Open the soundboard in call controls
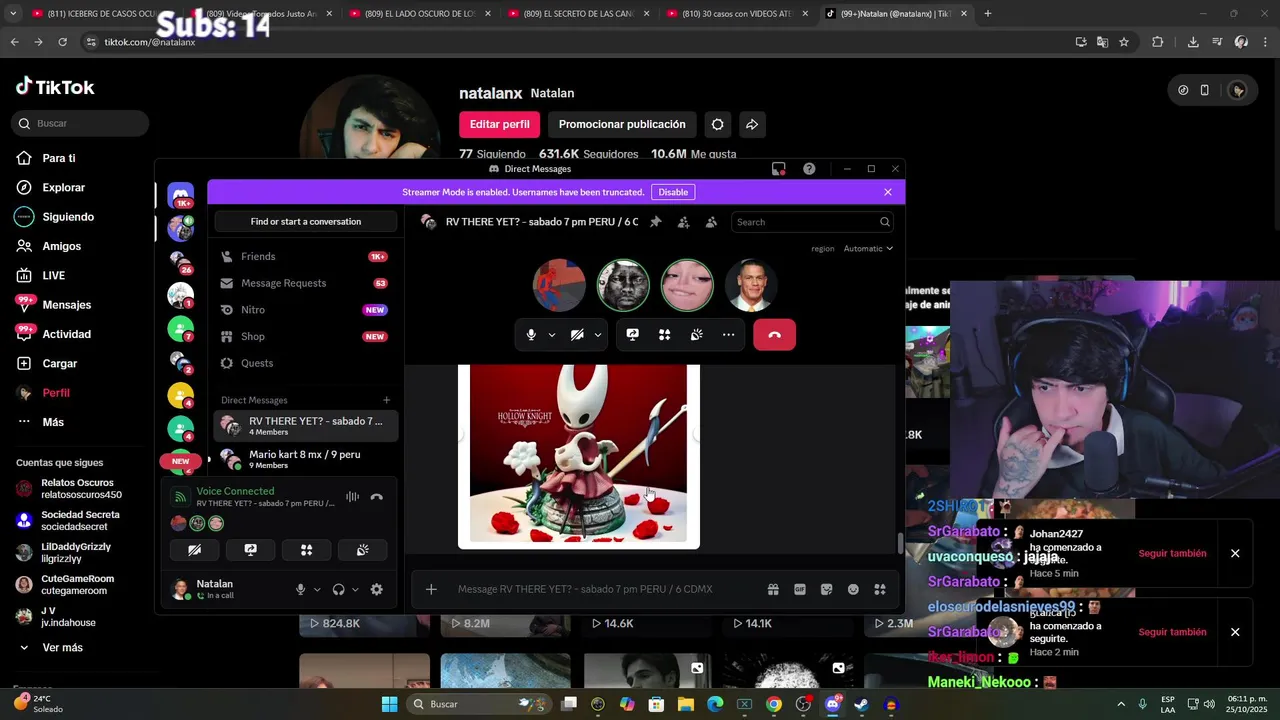Viewport: 1280px width, 720px height. 696,335
